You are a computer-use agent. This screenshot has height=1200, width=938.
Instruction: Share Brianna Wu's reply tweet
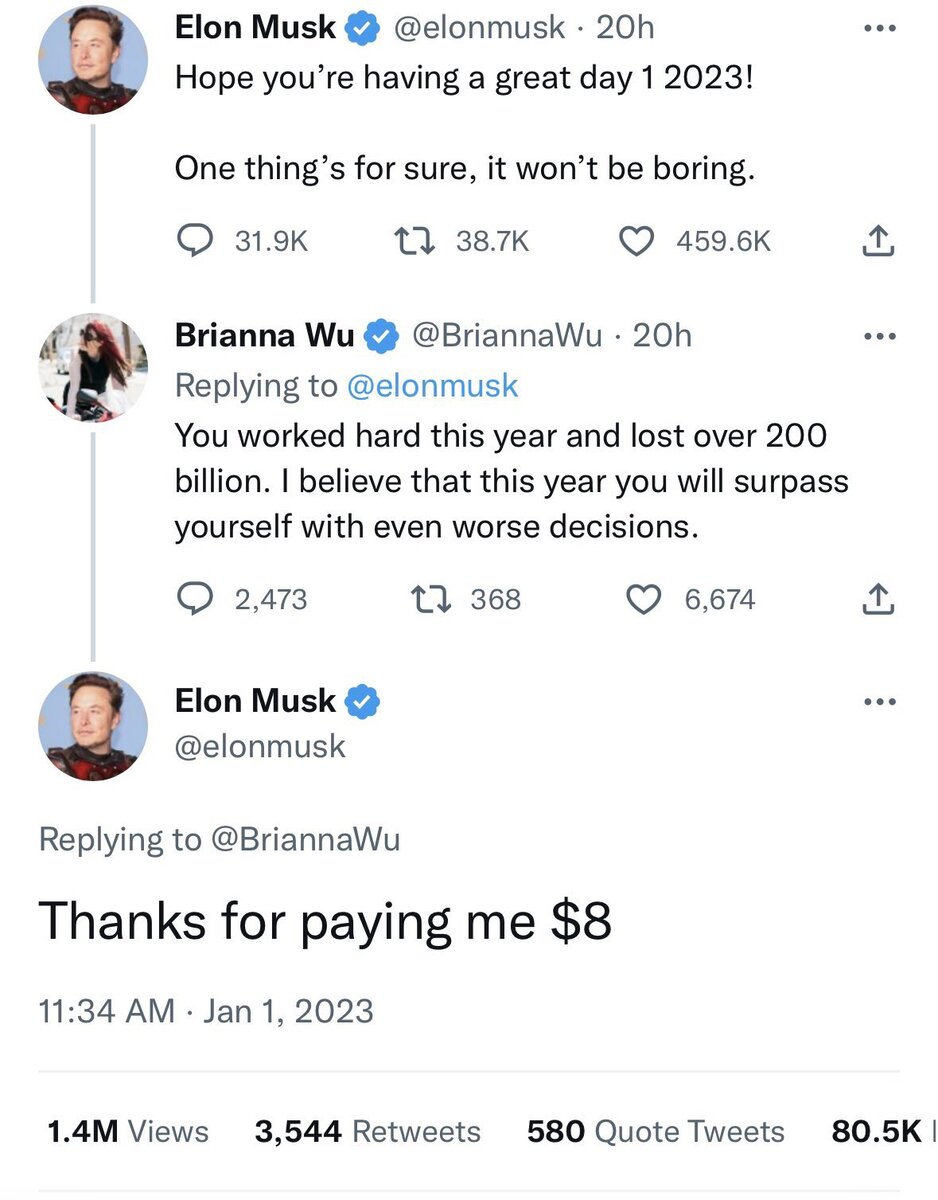(876, 599)
